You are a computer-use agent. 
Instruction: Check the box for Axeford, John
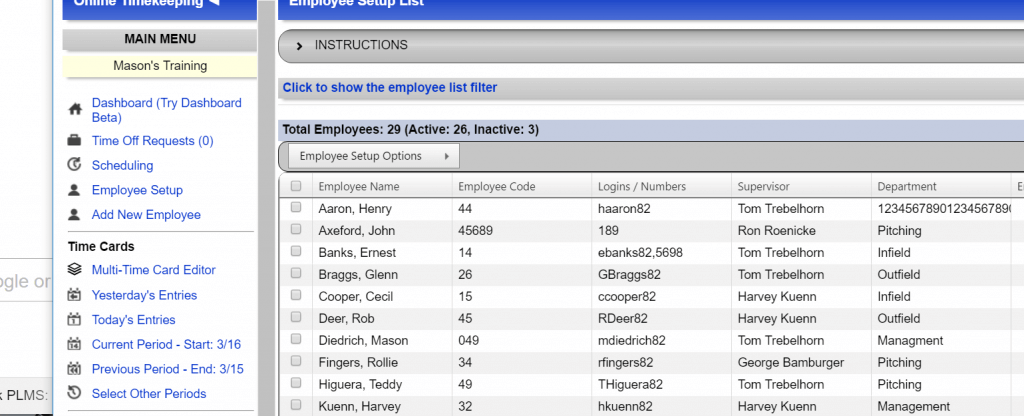pos(296,230)
